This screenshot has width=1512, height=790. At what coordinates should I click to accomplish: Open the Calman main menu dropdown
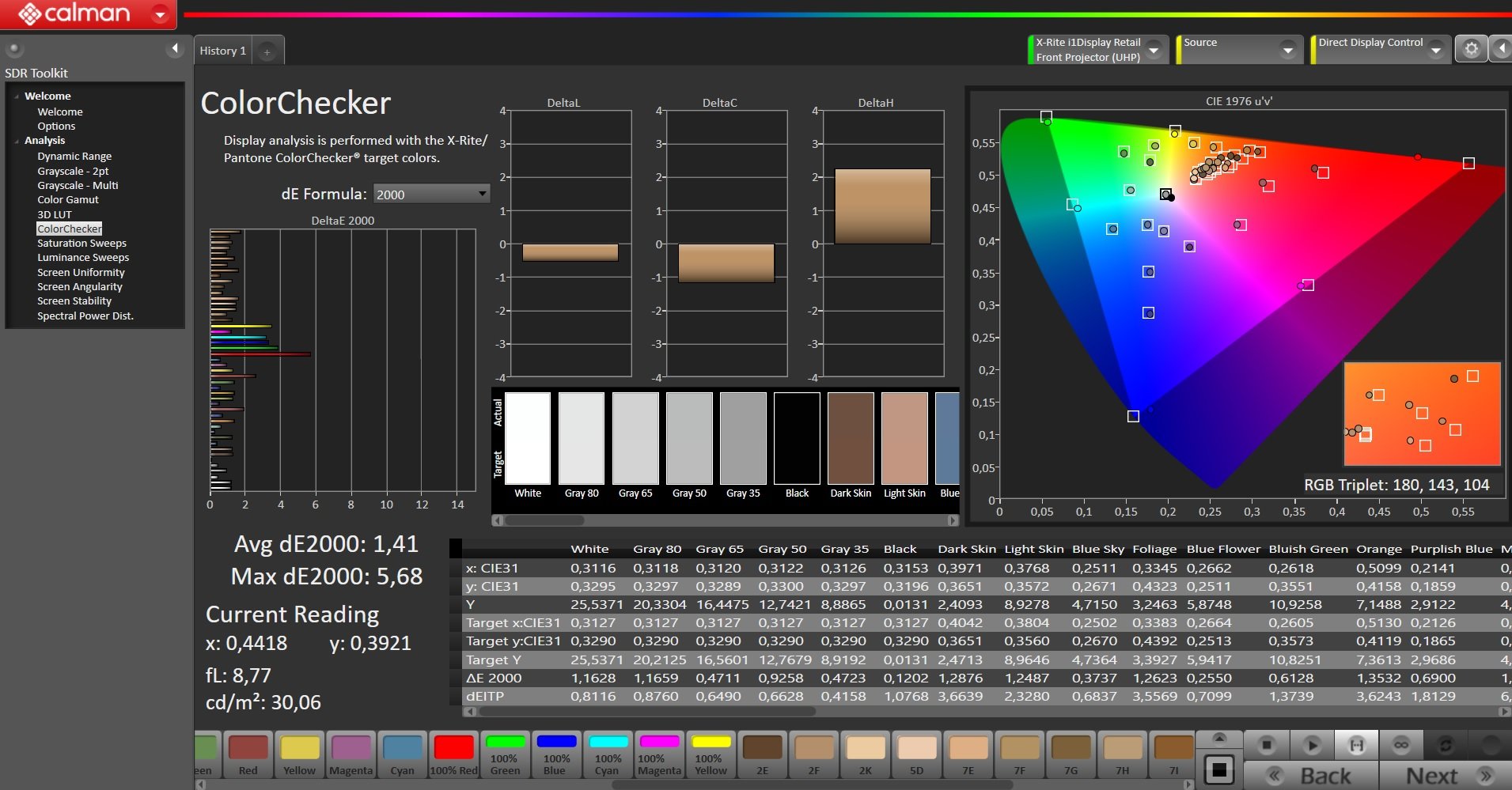pyautogui.click(x=161, y=14)
